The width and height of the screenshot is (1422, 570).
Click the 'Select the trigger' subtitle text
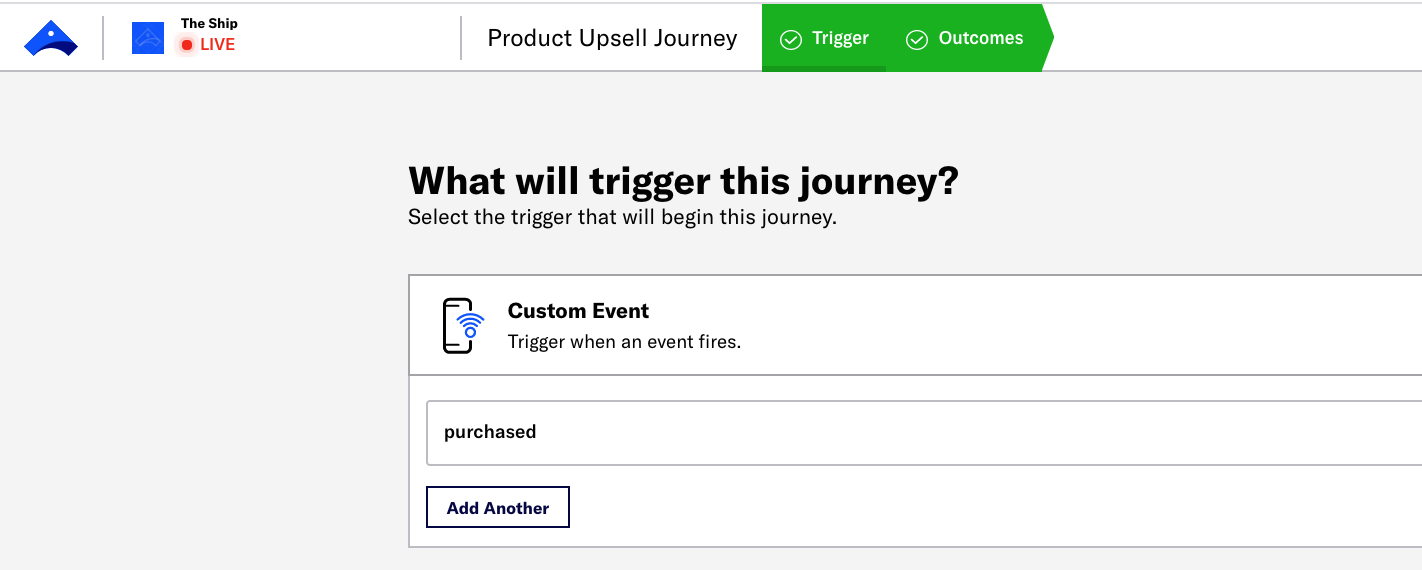coord(621,217)
